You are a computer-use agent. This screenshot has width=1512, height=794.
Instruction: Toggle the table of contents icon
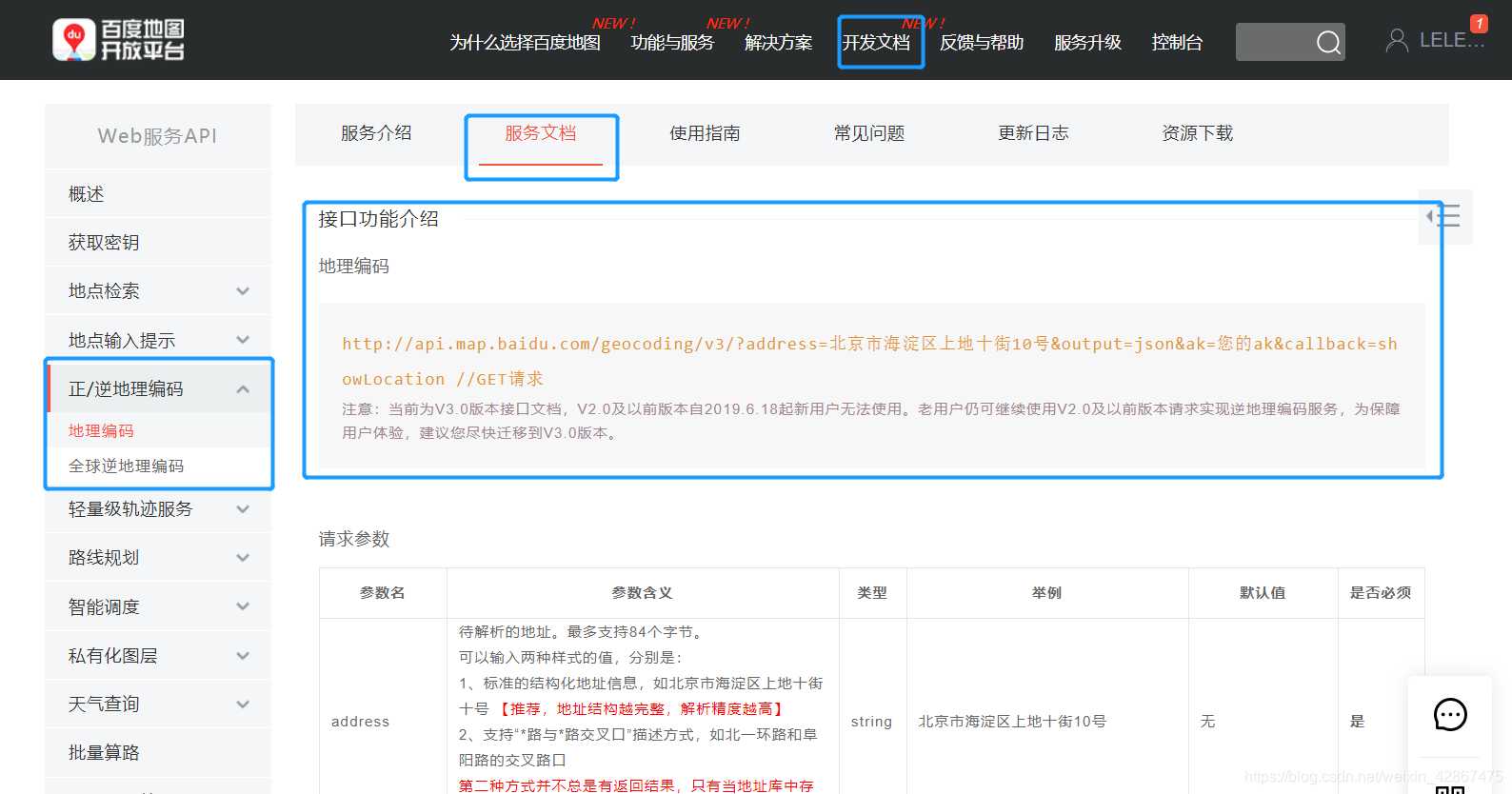coord(1444,217)
